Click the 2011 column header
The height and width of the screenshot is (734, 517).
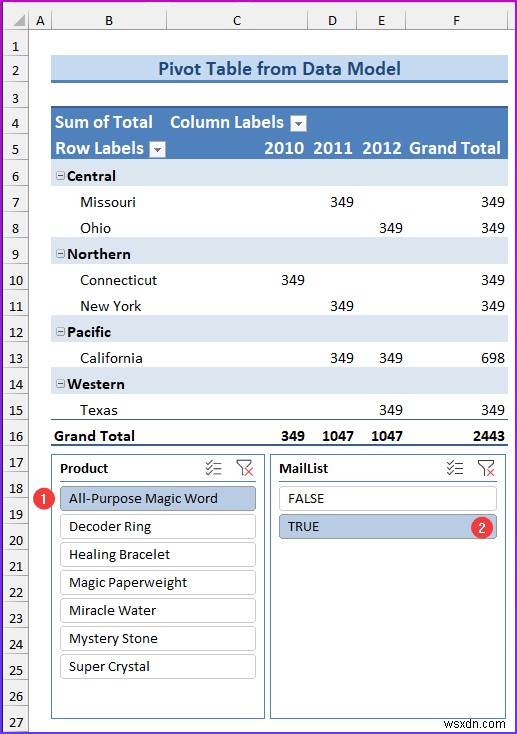click(x=332, y=148)
